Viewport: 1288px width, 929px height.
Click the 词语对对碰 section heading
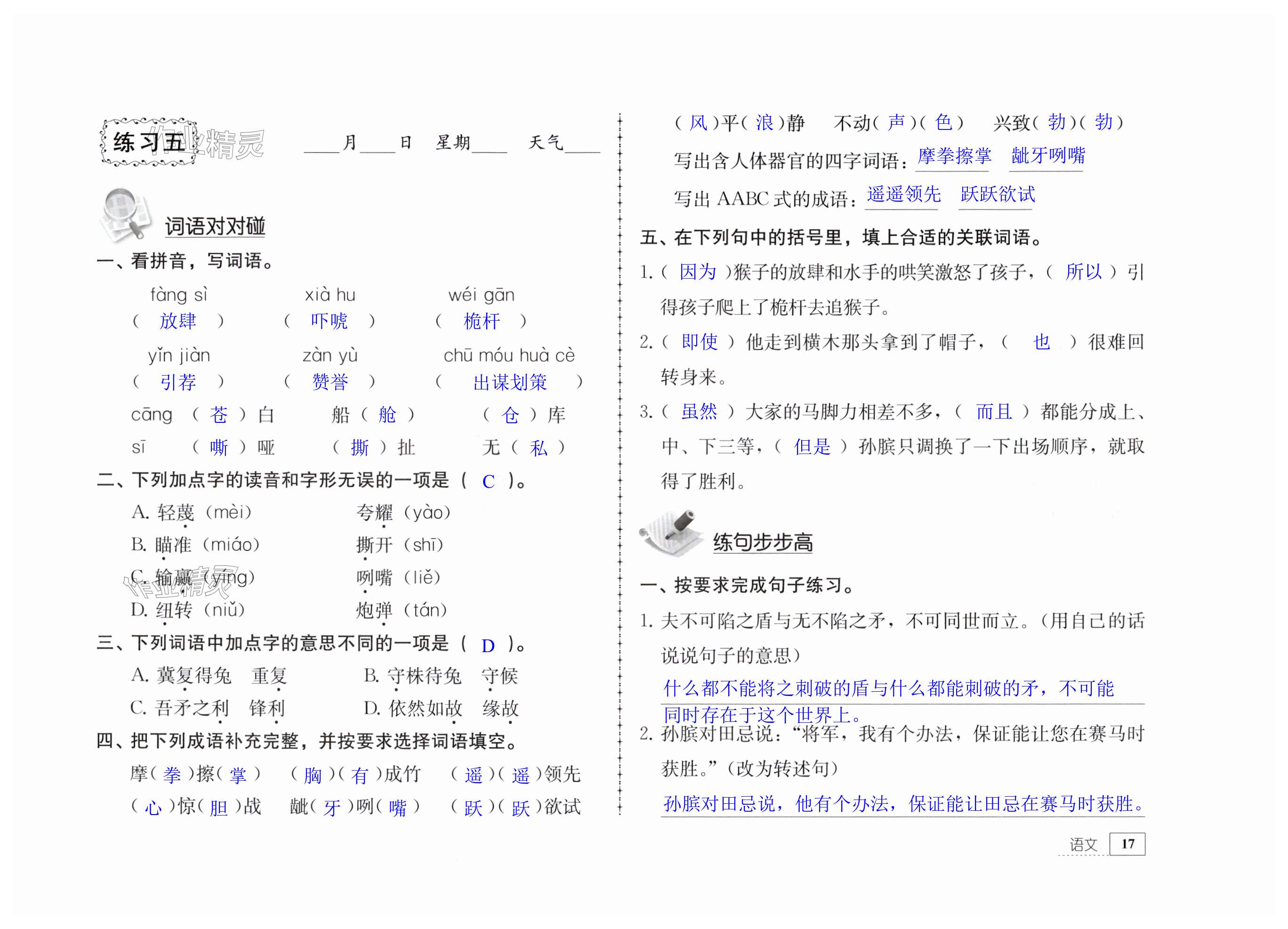click(215, 226)
